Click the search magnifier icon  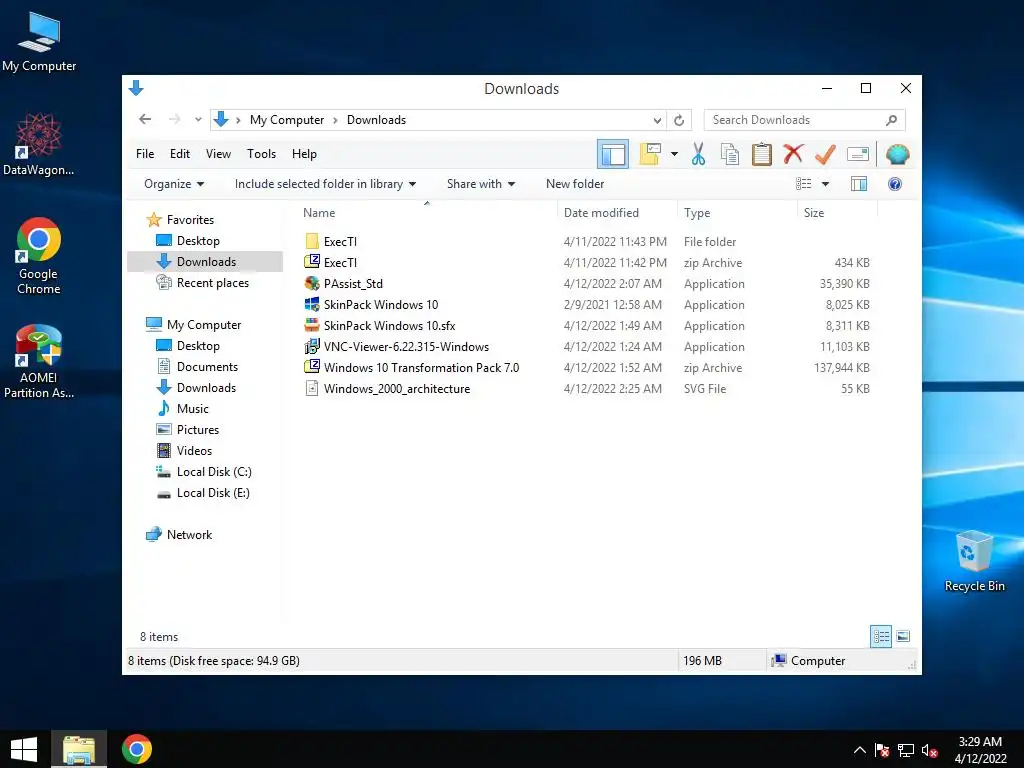(x=891, y=120)
